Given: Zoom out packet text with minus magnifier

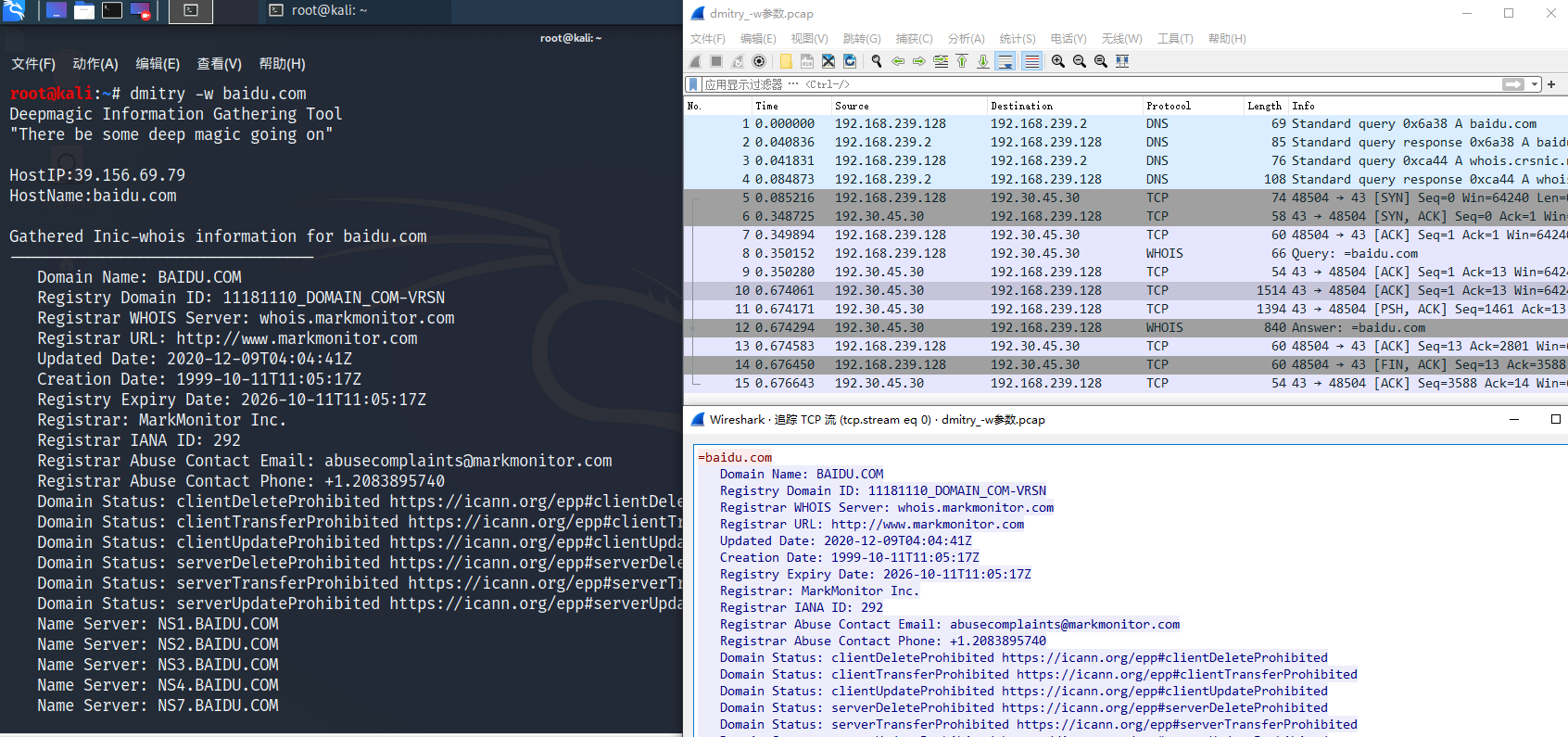Looking at the screenshot, I should tap(1080, 61).
